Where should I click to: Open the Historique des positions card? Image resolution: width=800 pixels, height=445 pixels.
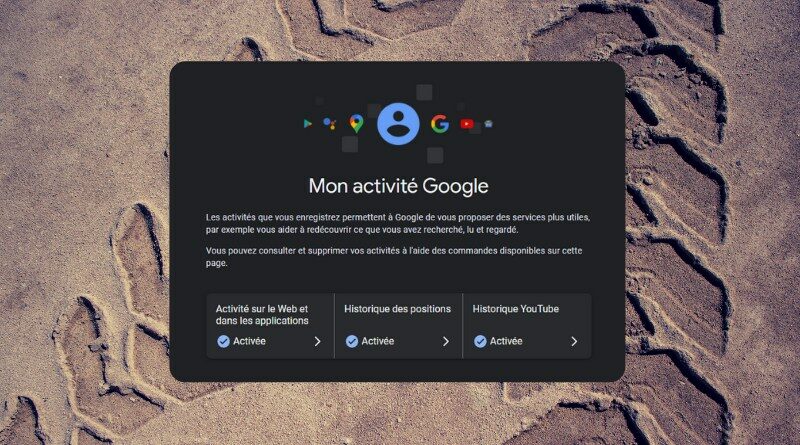click(398, 326)
